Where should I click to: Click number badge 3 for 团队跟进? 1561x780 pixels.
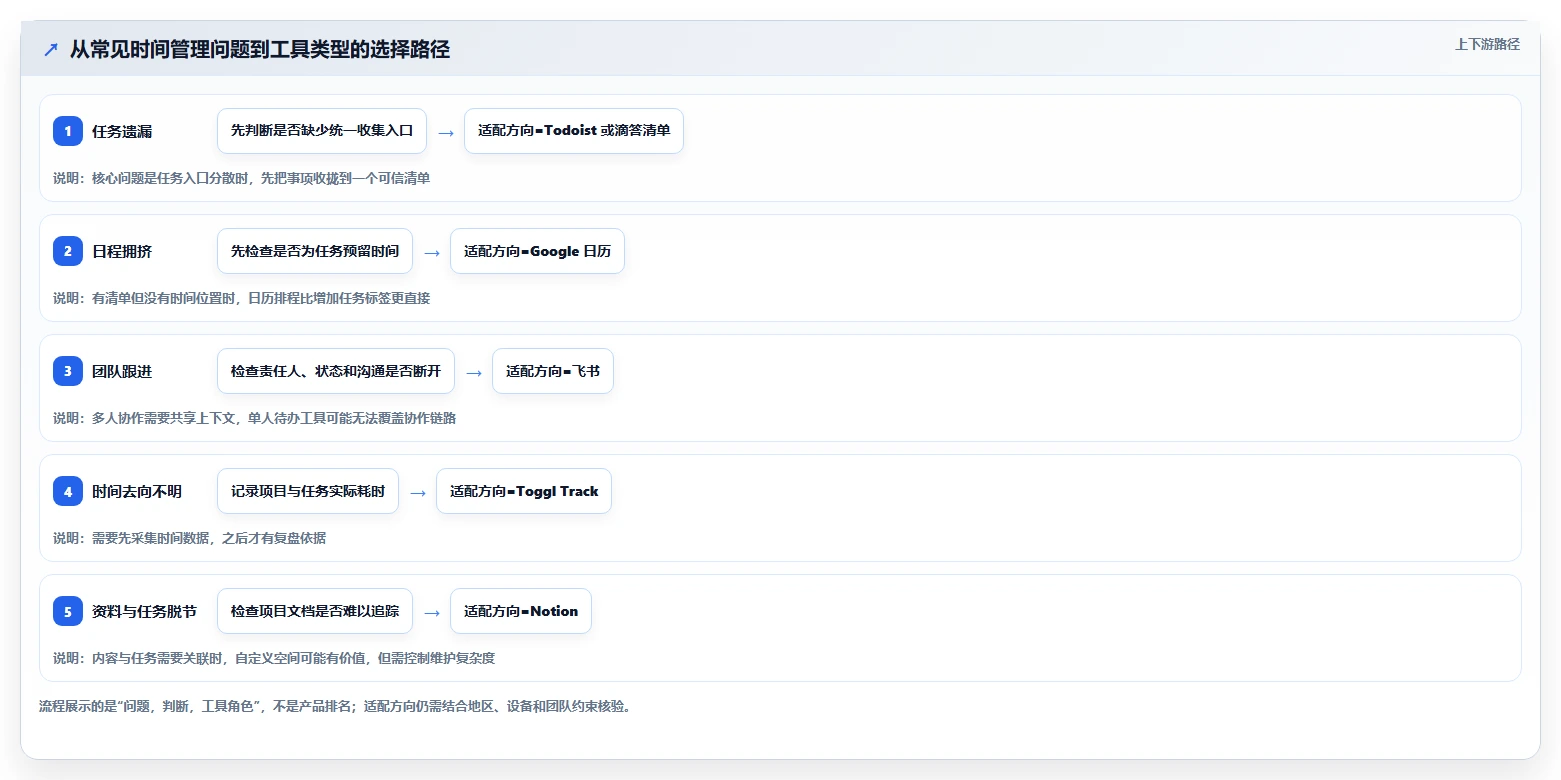(68, 371)
